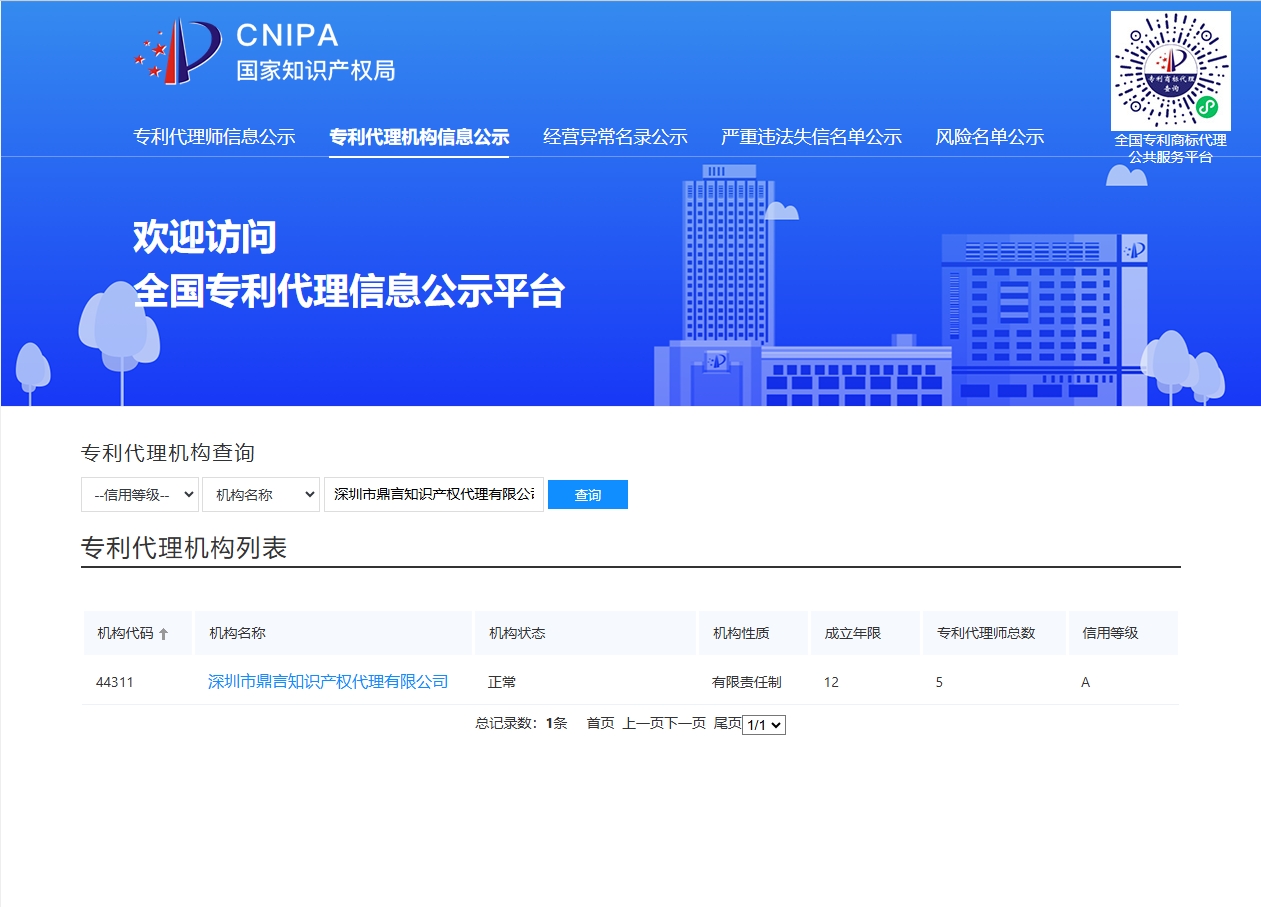Screen dimensions: 1261x907
Task: Click the CNIPA emblem logo
Action: coord(178,52)
